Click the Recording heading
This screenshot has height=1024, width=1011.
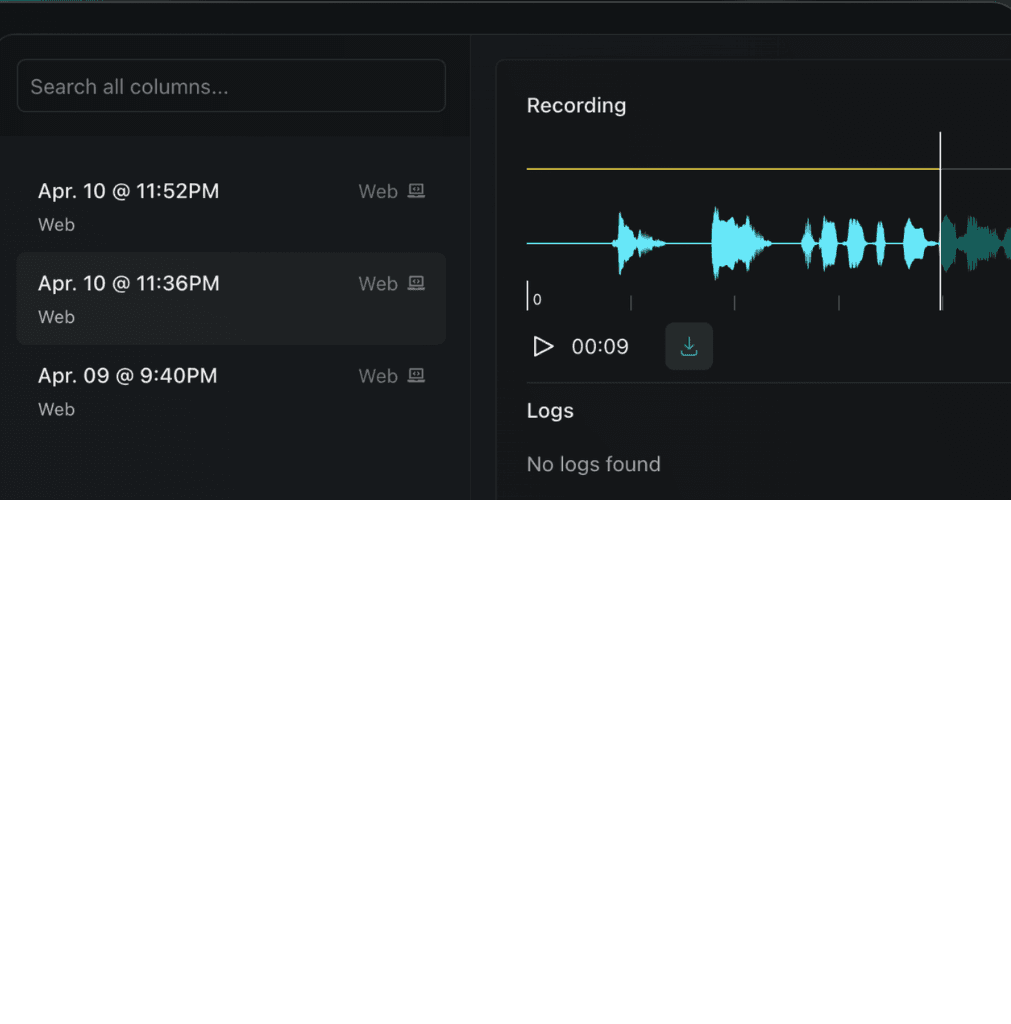576,105
